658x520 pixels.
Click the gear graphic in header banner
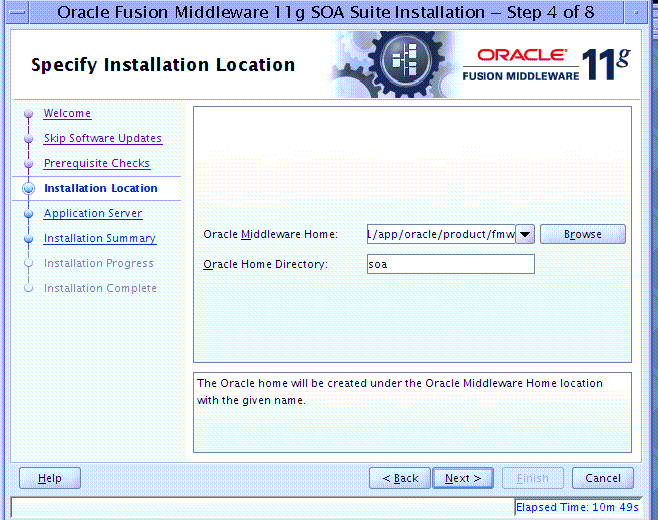click(x=394, y=64)
